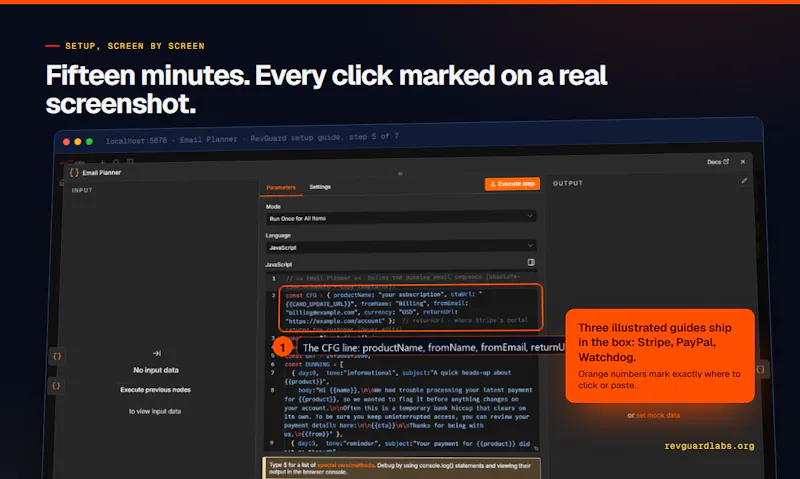This screenshot has height=479, width=800.
Task: Click the OUTPUT panel heading
Action: [x=567, y=183]
